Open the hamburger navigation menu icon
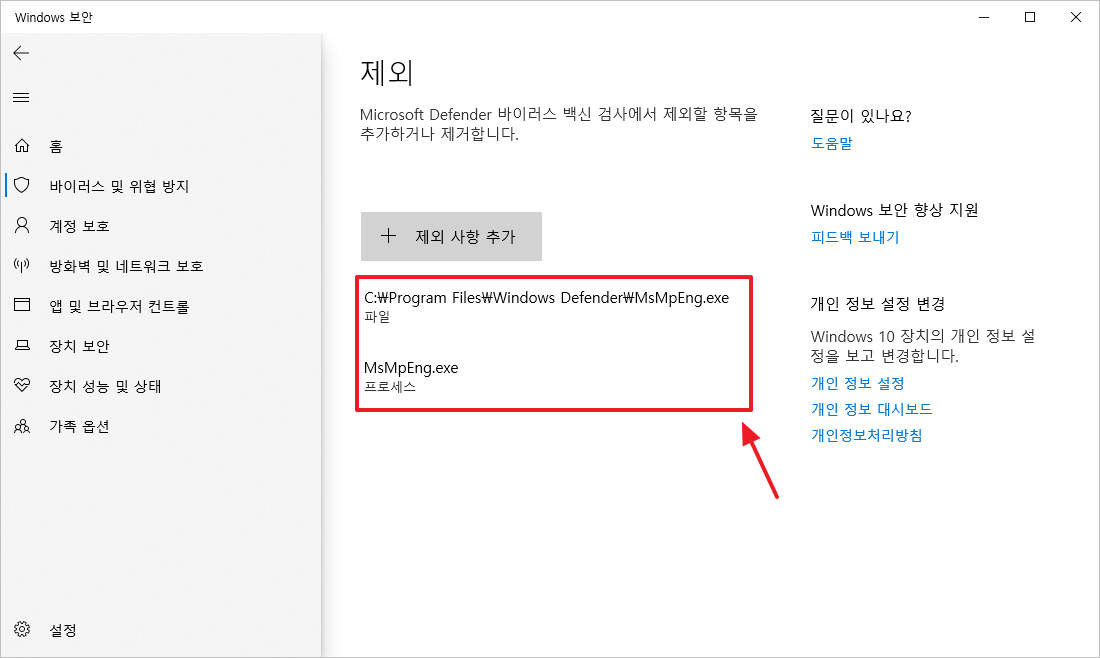This screenshot has height=658, width=1100. click(21, 97)
